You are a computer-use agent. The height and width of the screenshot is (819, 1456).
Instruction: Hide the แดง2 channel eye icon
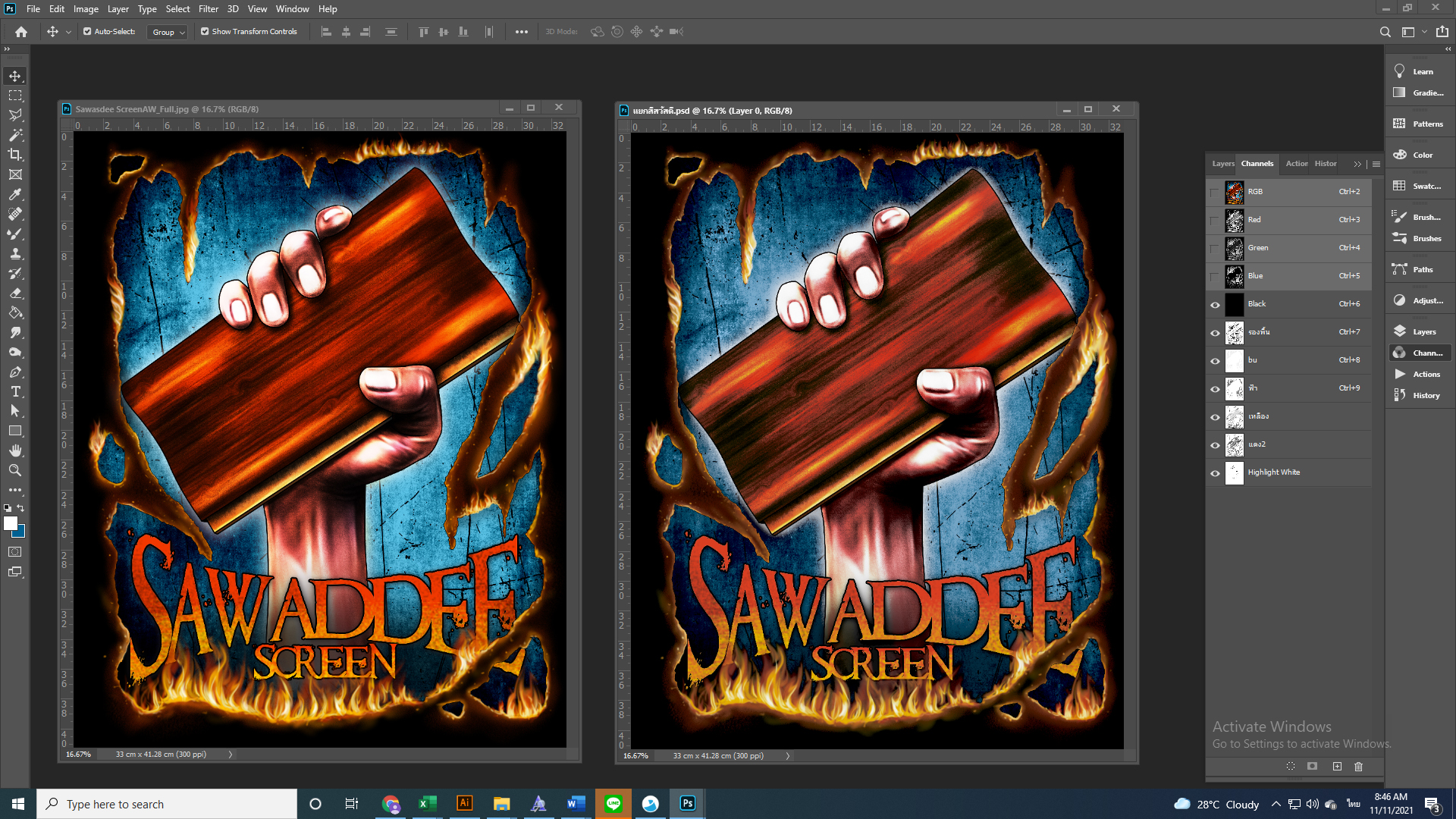pyautogui.click(x=1214, y=445)
